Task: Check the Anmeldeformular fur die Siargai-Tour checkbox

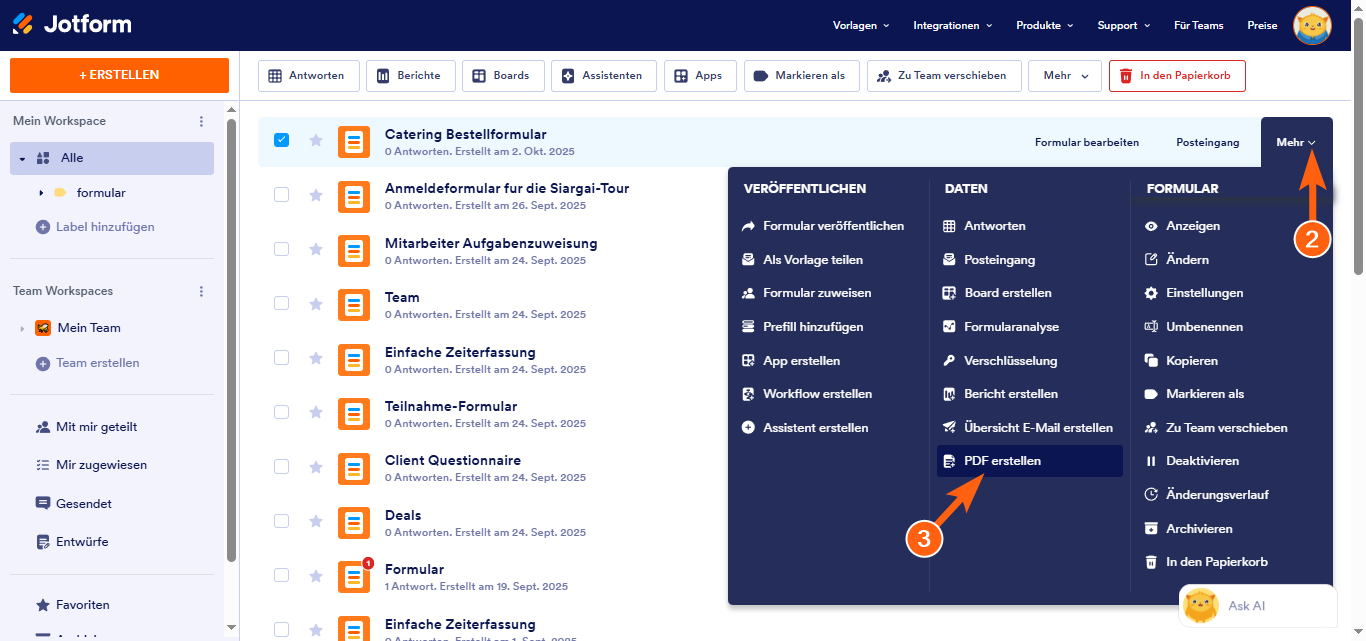Action: pyautogui.click(x=282, y=195)
